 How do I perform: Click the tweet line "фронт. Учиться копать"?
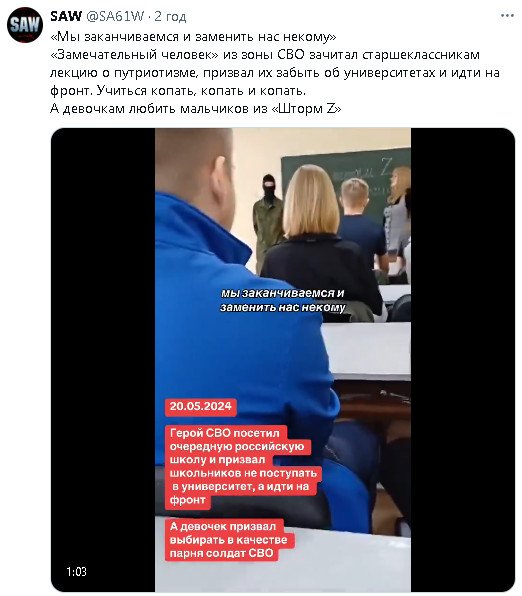[x=178, y=91]
